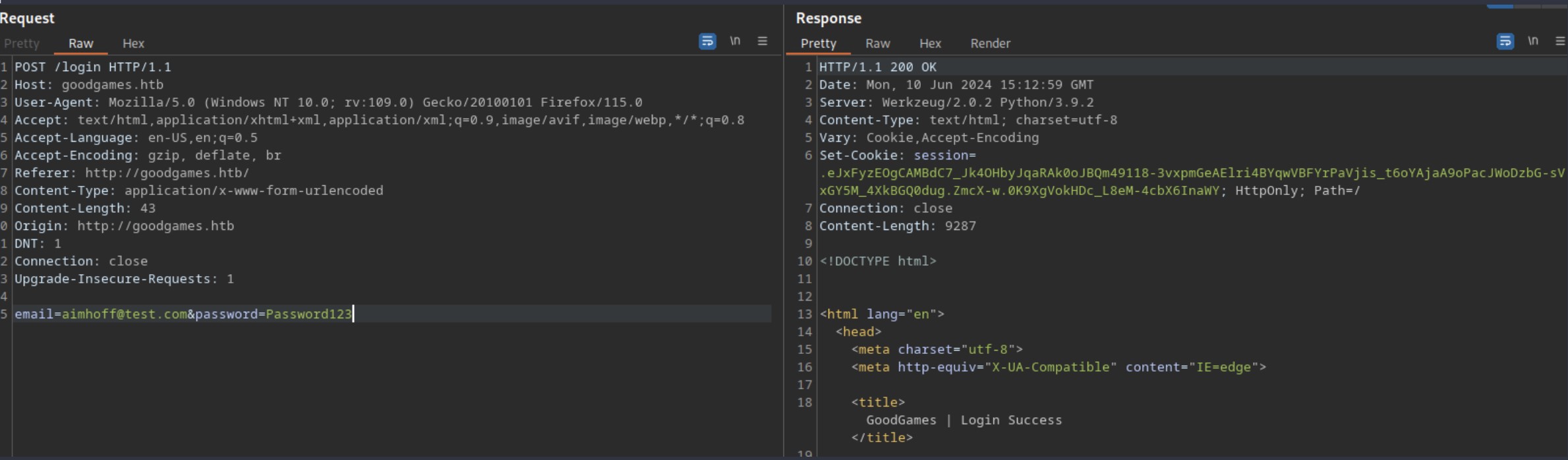Click the X-UA-Compatible meta tag line
Viewport: 1568px width, 460px height.
(1059, 367)
